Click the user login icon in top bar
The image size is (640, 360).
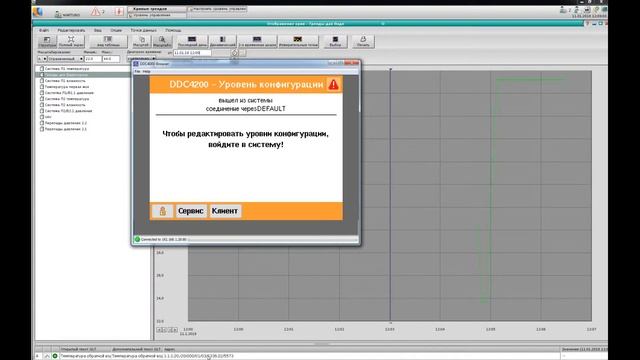click(58, 15)
